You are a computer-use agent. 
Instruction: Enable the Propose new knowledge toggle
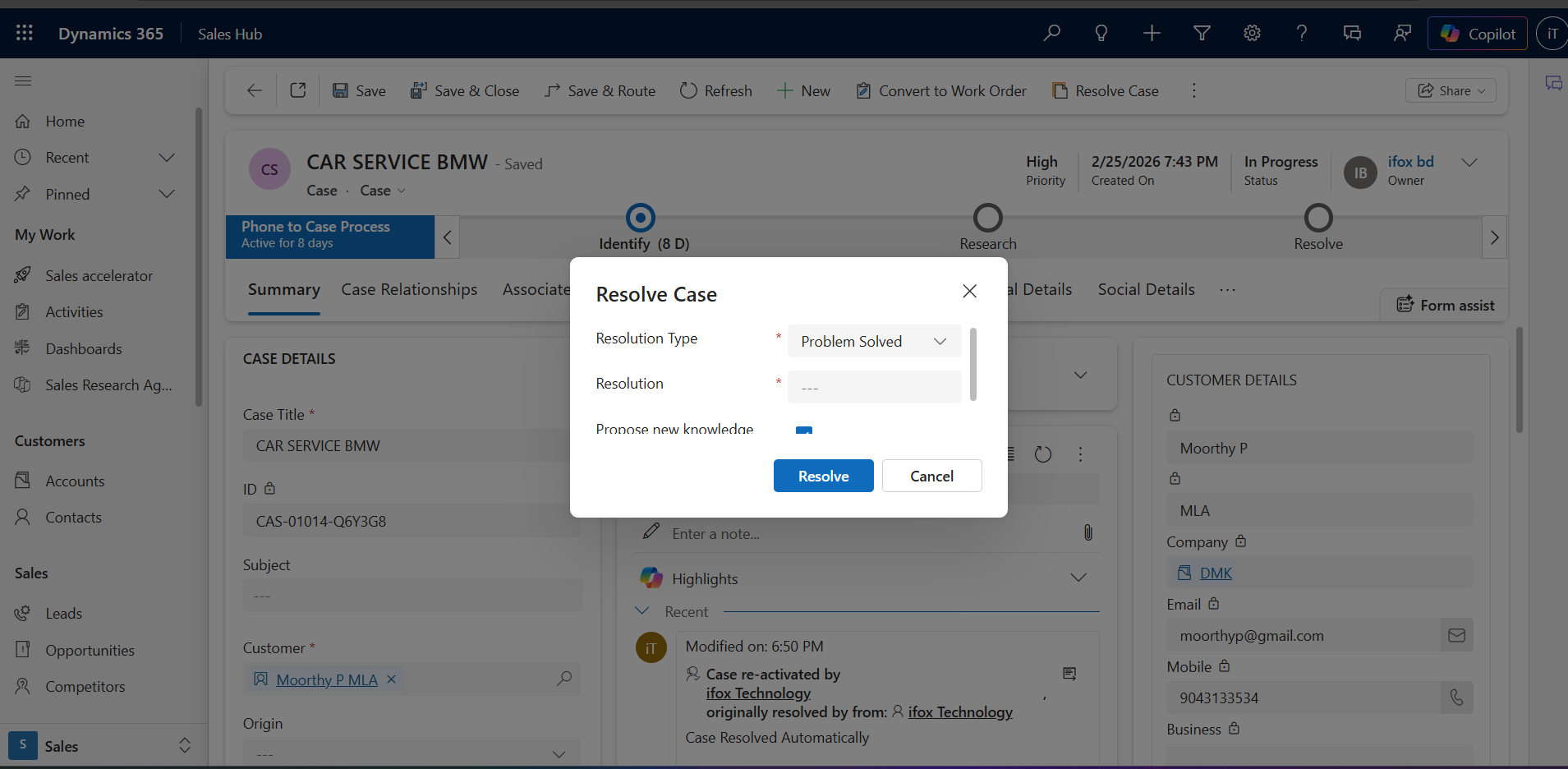point(803,430)
